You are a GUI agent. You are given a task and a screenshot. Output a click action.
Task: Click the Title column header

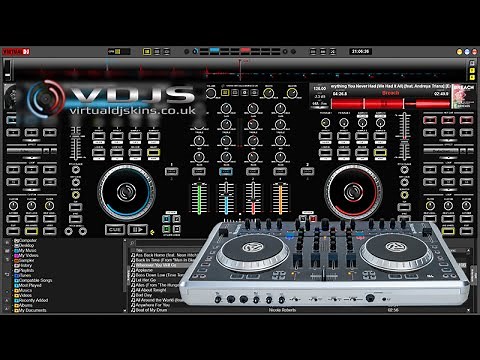pyautogui.click(x=140, y=250)
